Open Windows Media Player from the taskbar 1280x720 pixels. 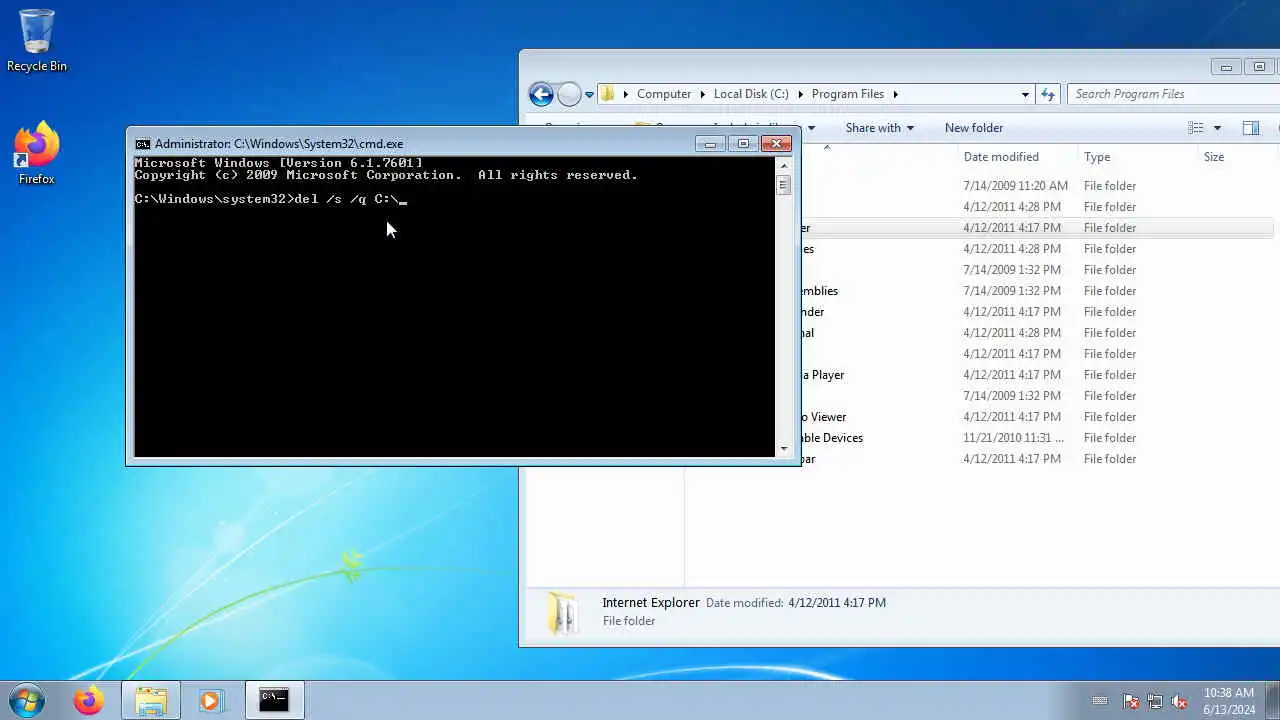[210, 701]
